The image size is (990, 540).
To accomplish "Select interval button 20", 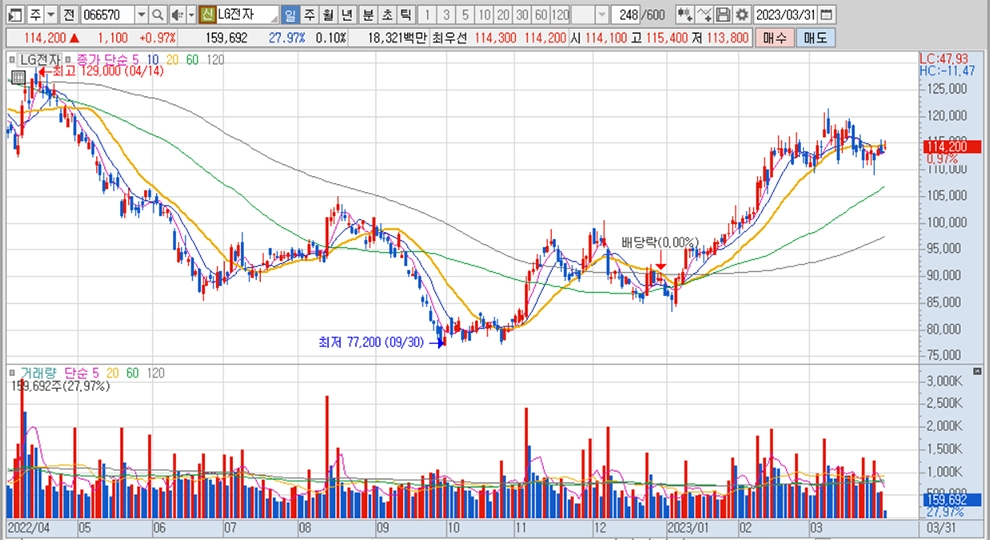I will [503, 14].
